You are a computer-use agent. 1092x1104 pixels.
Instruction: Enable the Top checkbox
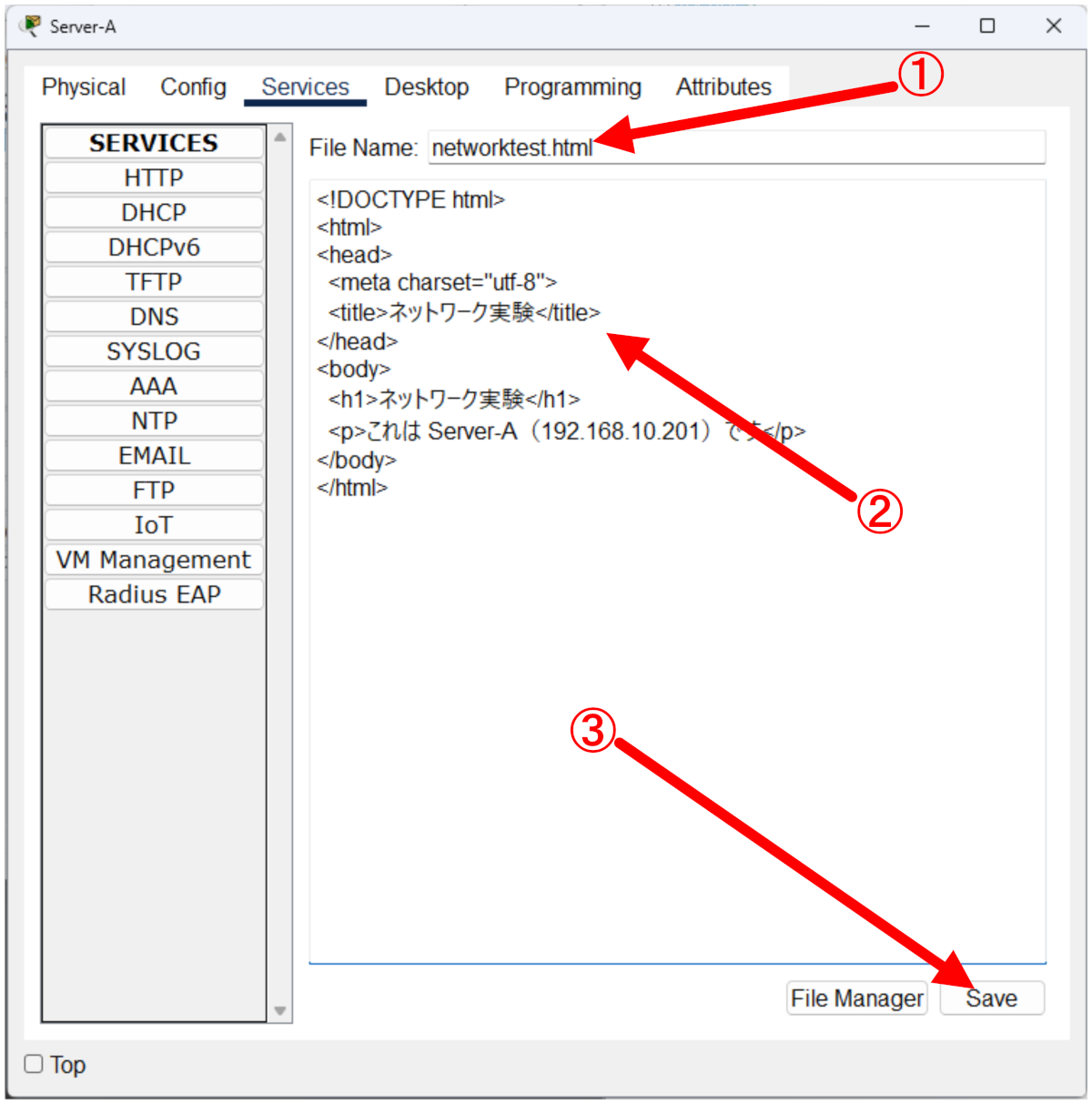pyautogui.click(x=34, y=1064)
